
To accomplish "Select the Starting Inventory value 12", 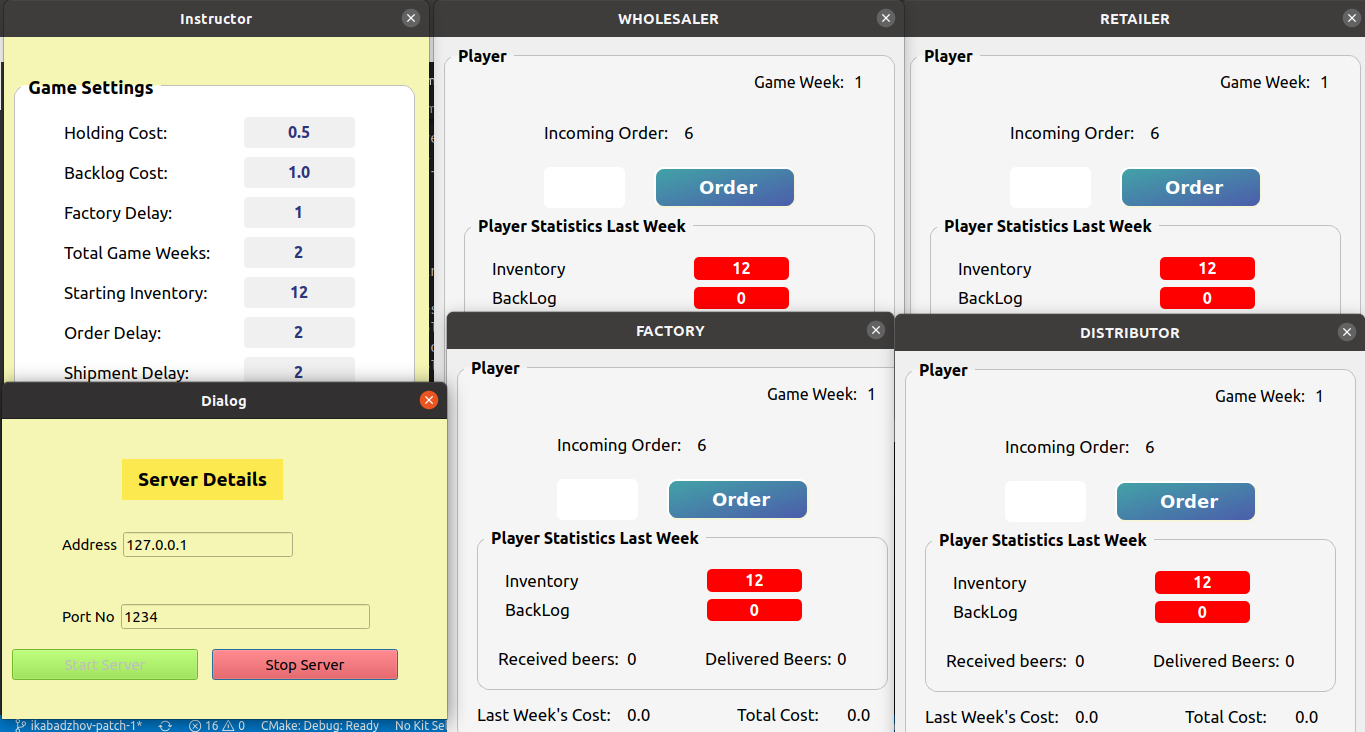I will point(299,292).
